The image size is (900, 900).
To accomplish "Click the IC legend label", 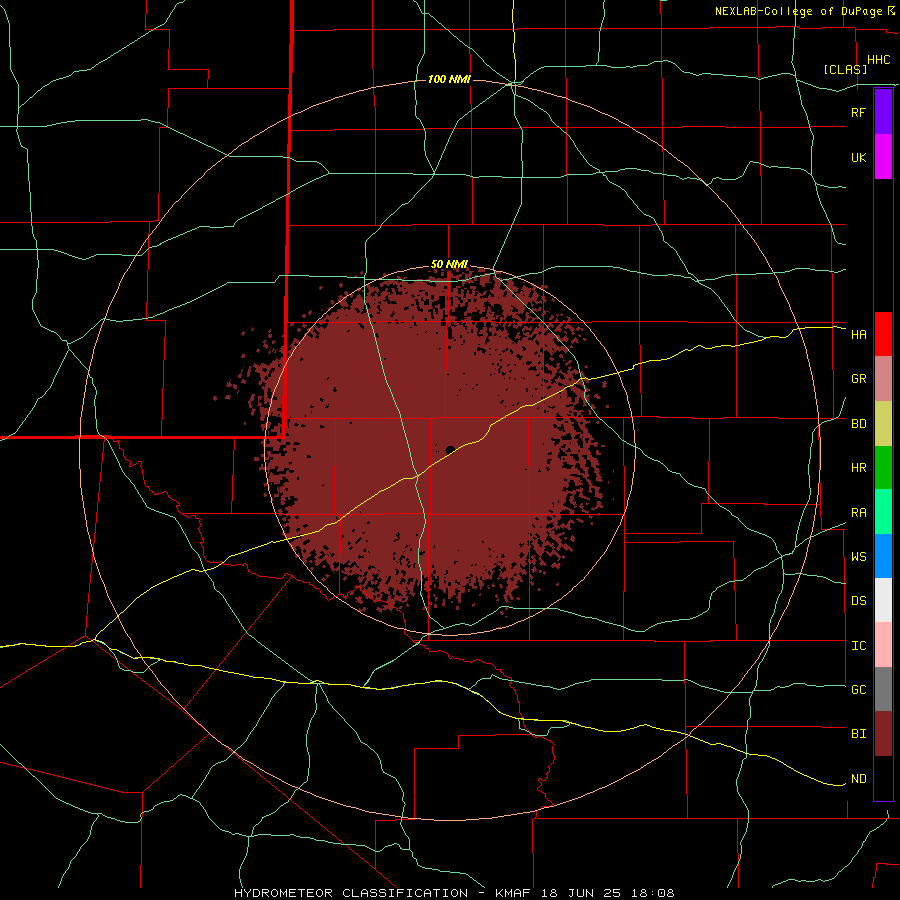I will click(858, 646).
